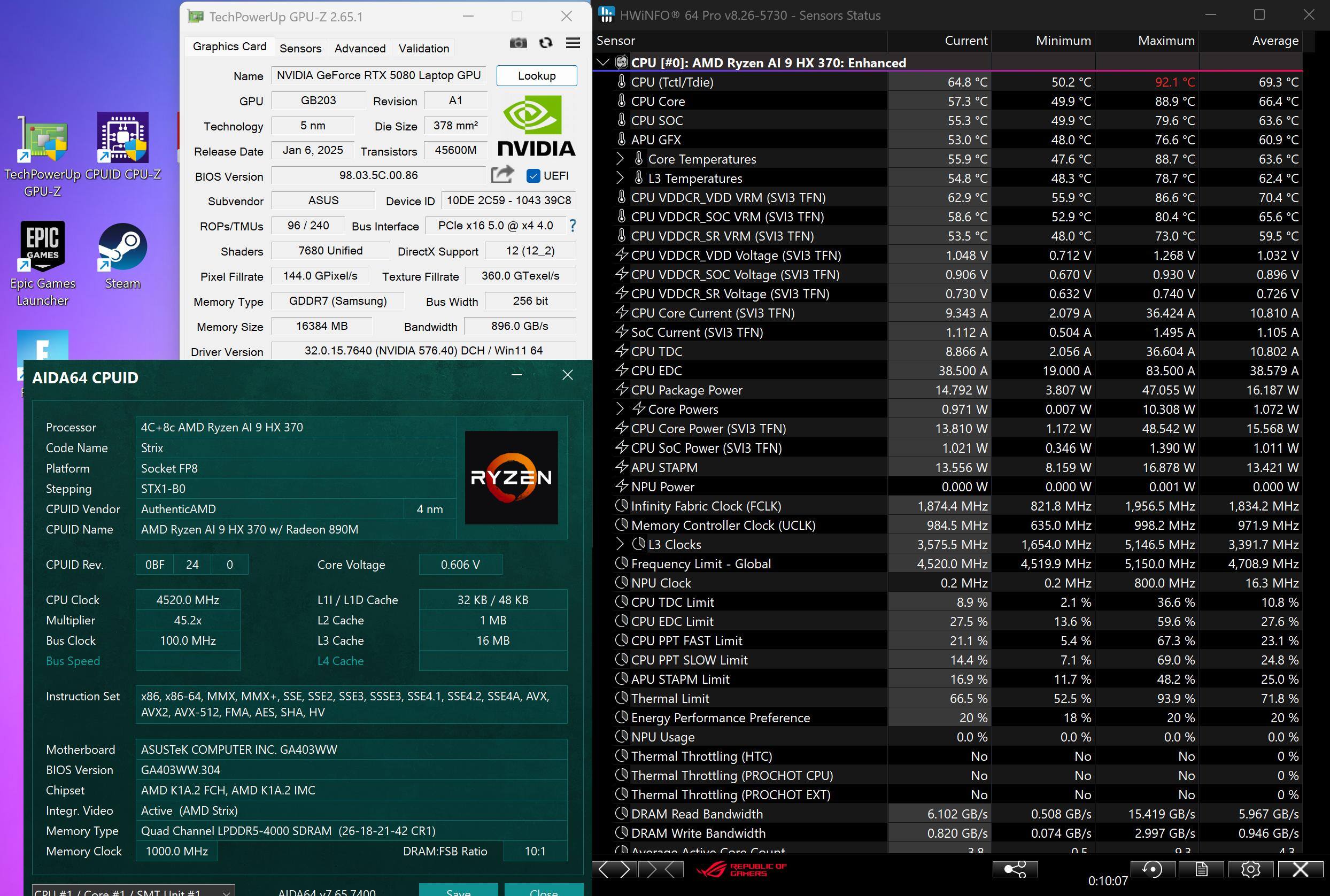Viewport: 1330px width, 896px height.
Task: Click the Save button in AIDA64
Action: [458, 890]
